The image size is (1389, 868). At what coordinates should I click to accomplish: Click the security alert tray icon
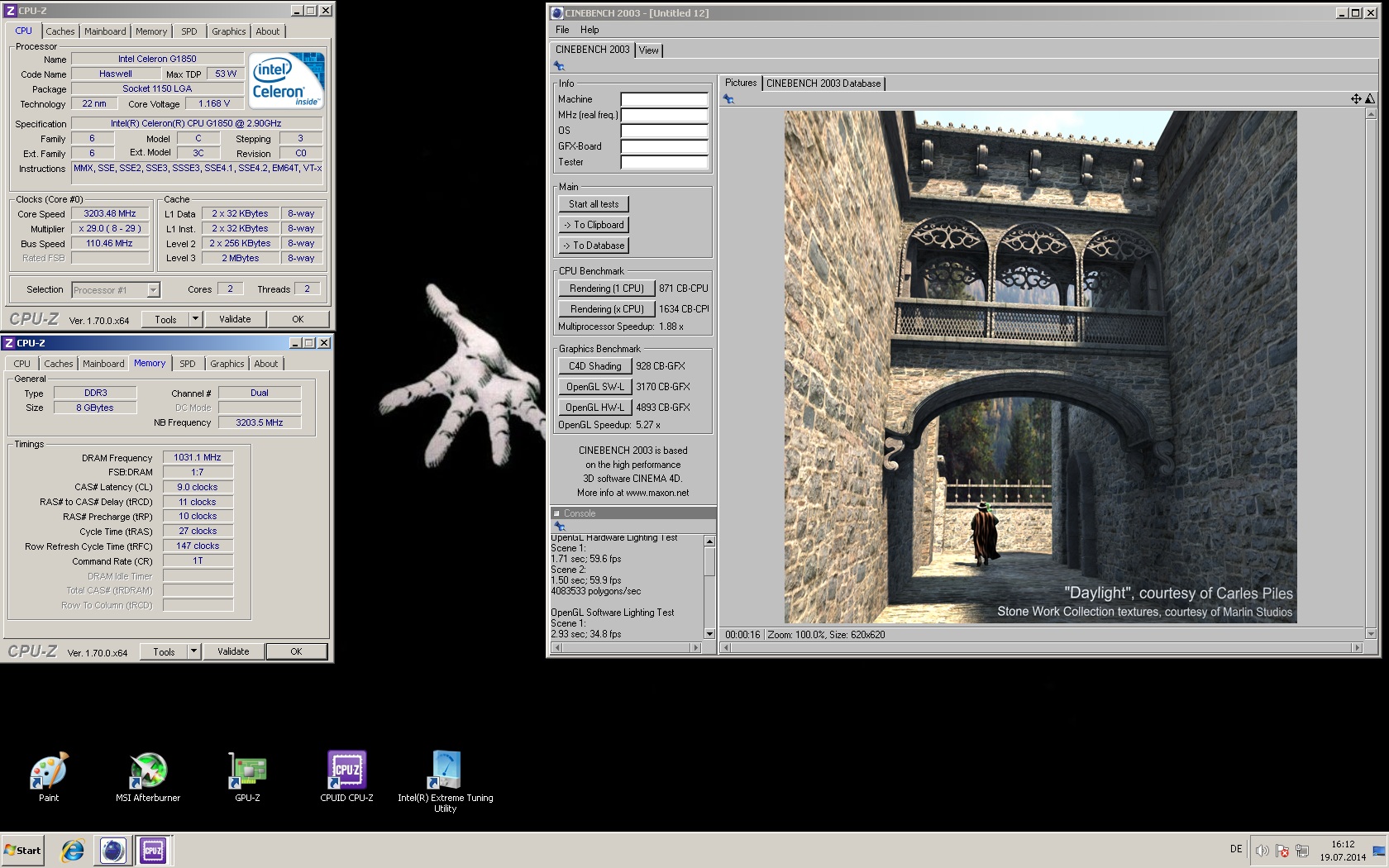(x=1282, y=851)
